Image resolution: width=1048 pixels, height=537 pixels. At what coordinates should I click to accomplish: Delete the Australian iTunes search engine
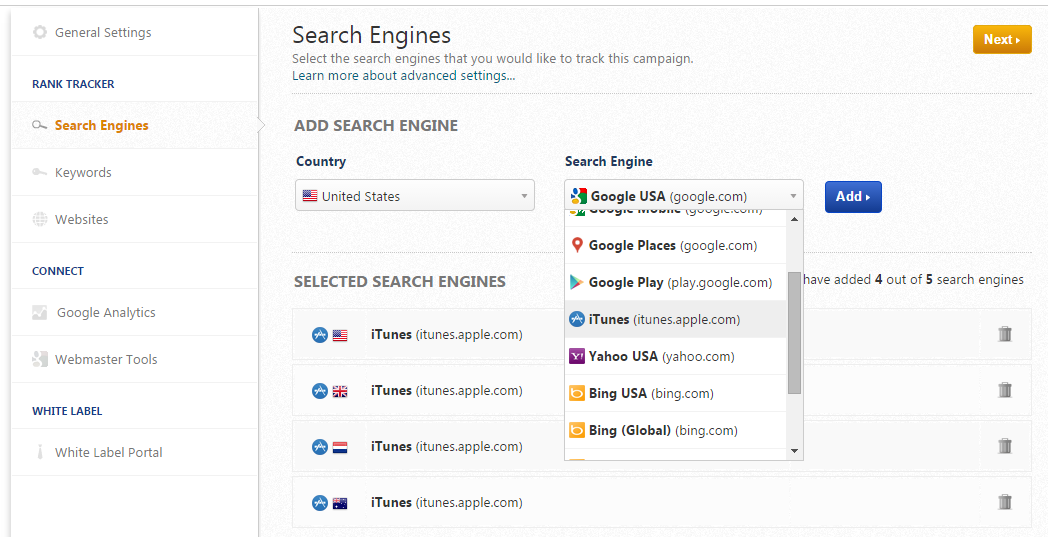click(1005, 502)
